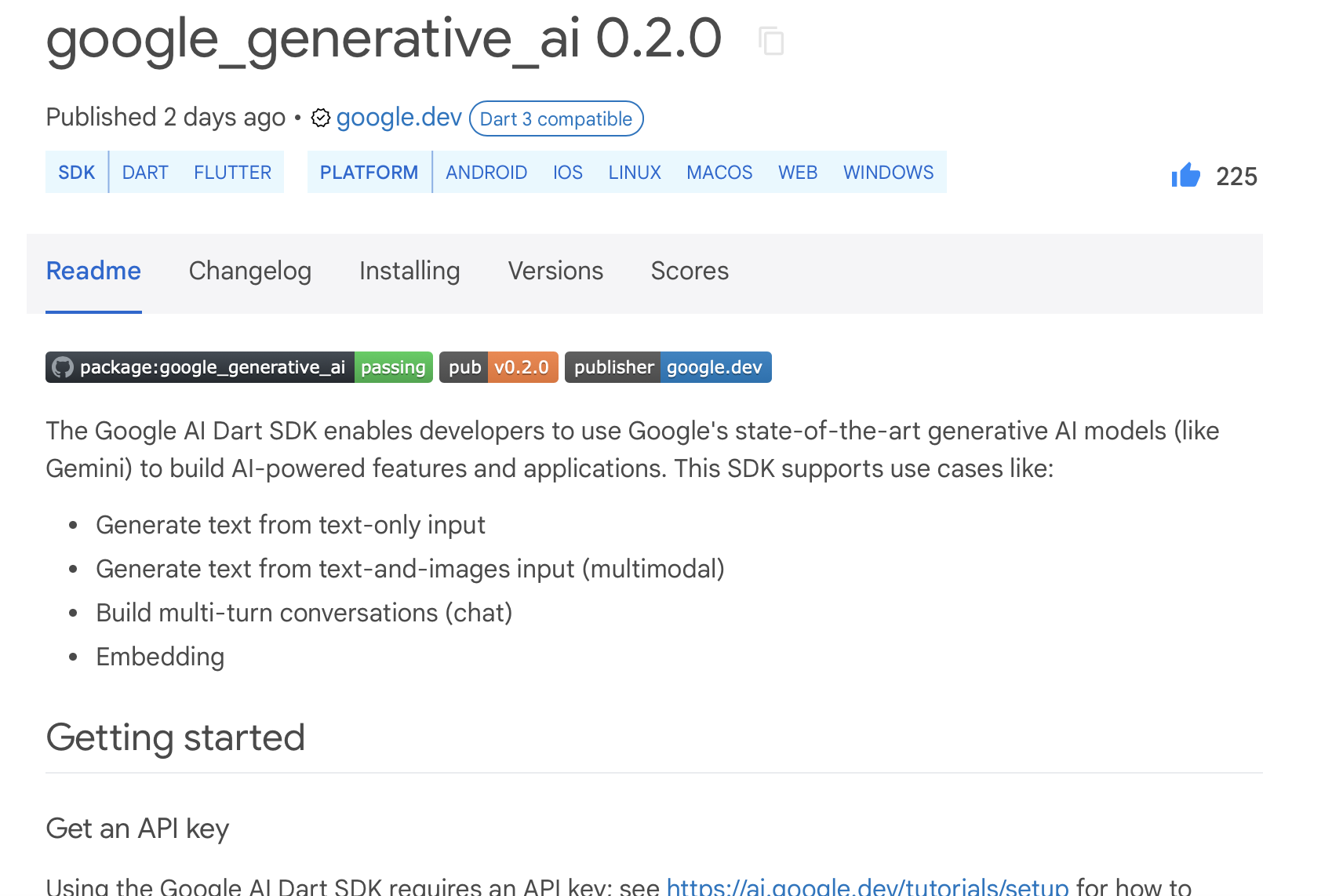Select the WEB platform tag

[798, 172]
